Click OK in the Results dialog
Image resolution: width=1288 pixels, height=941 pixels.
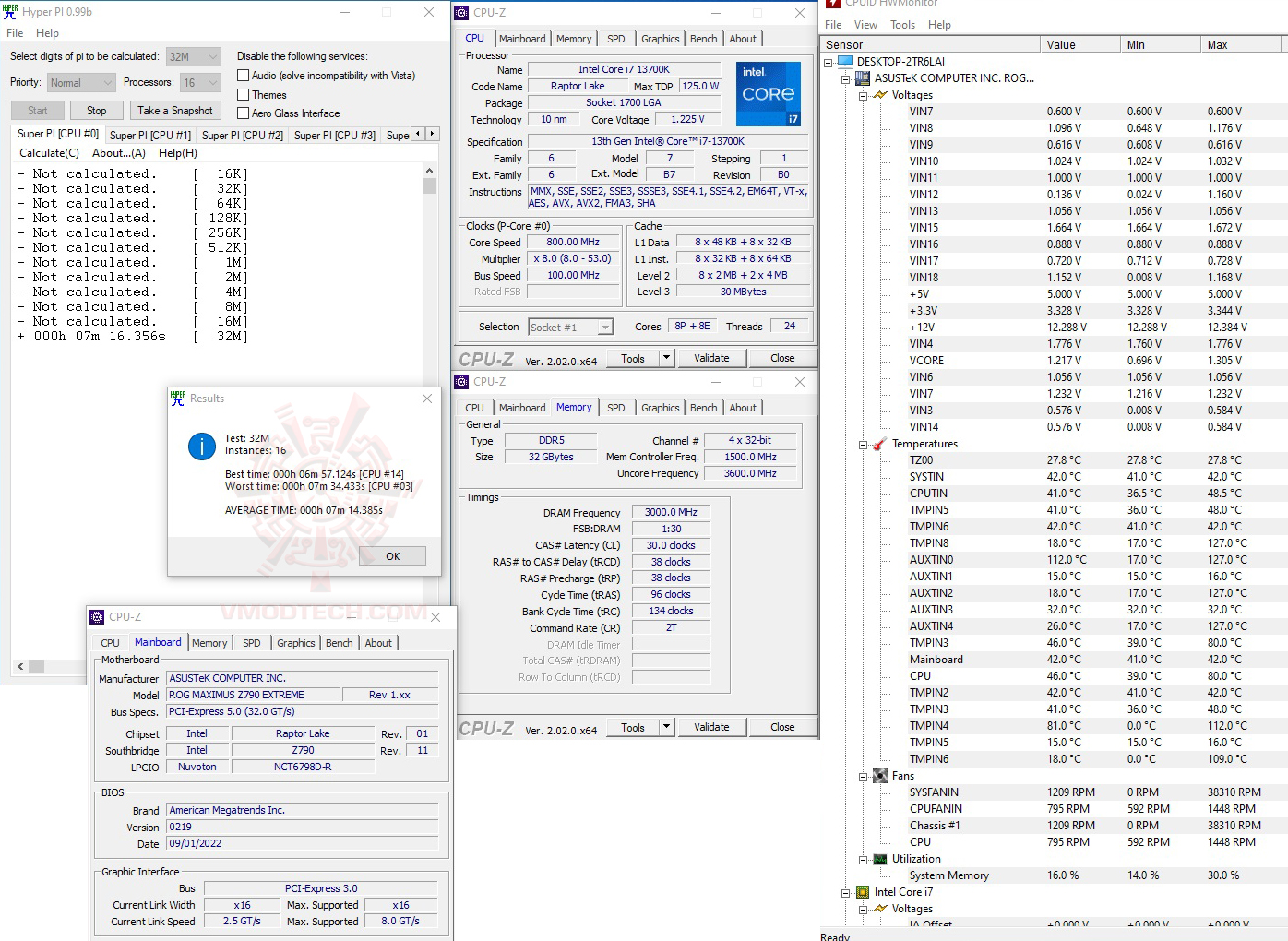pyautogui.click(x=393, y=556)
